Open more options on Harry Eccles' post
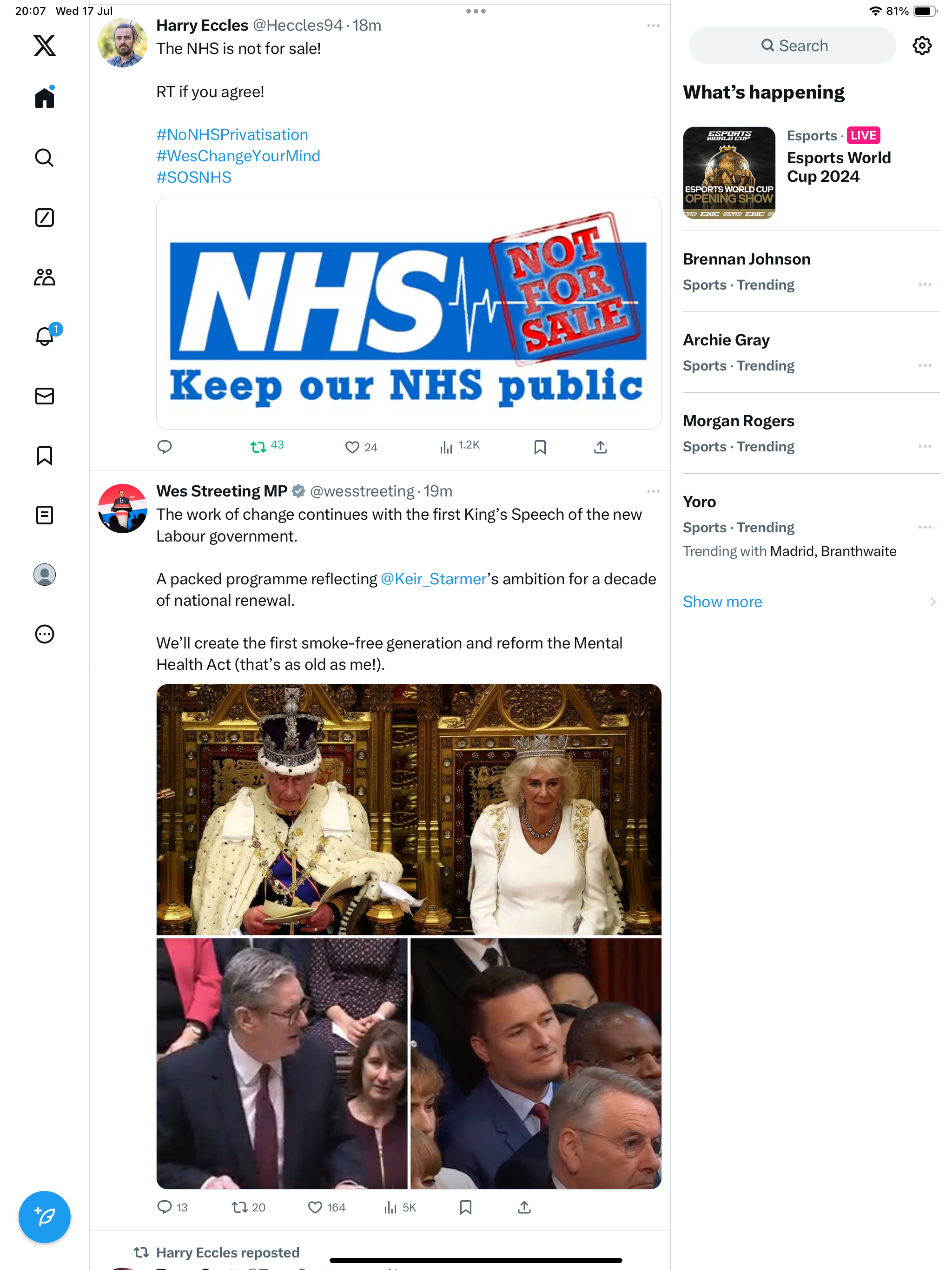This screenshot has height=1270, width=952. (653, 26)
